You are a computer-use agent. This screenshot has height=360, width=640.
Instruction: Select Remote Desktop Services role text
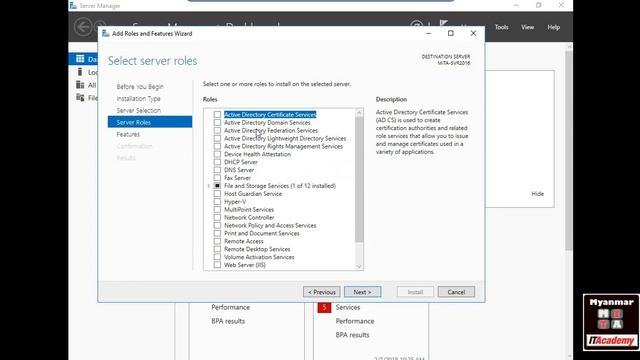(257, 249)
